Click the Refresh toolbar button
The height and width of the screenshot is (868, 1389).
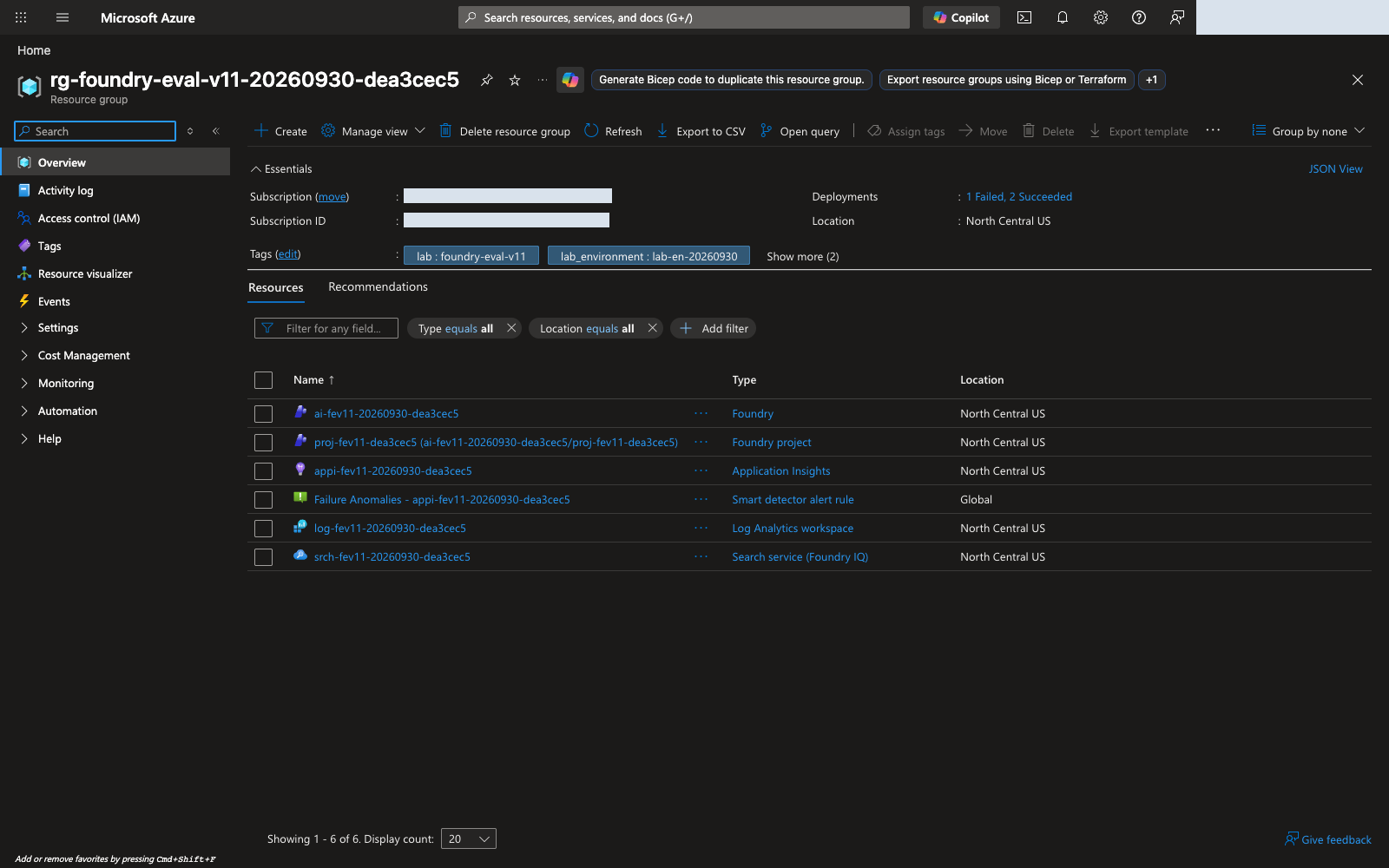tap(613, 131)
